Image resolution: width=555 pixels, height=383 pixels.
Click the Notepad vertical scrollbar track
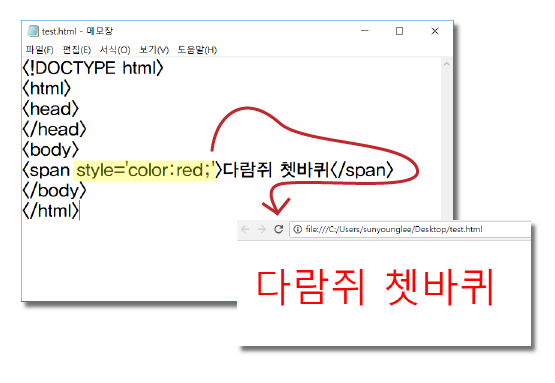[x=447, y=142]
